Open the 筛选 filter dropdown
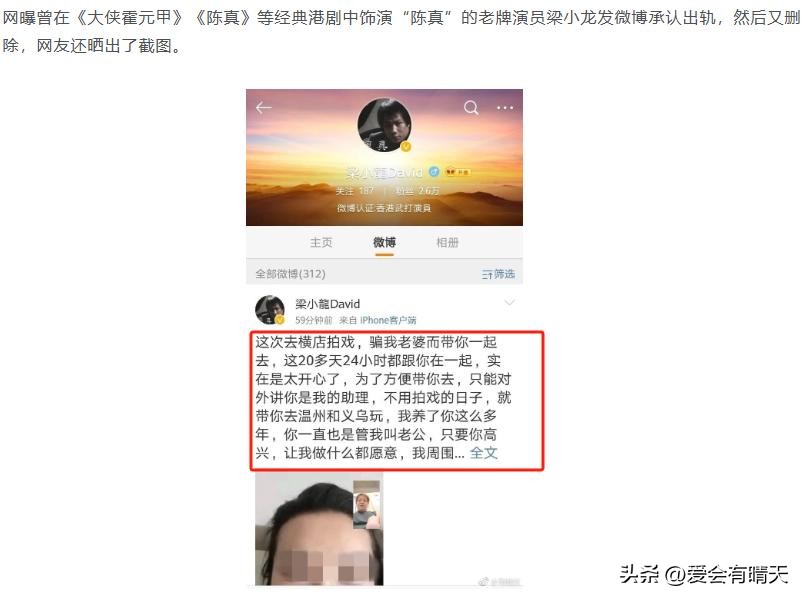This screenshot has width=805, height=601. click(x=498, y=274)
